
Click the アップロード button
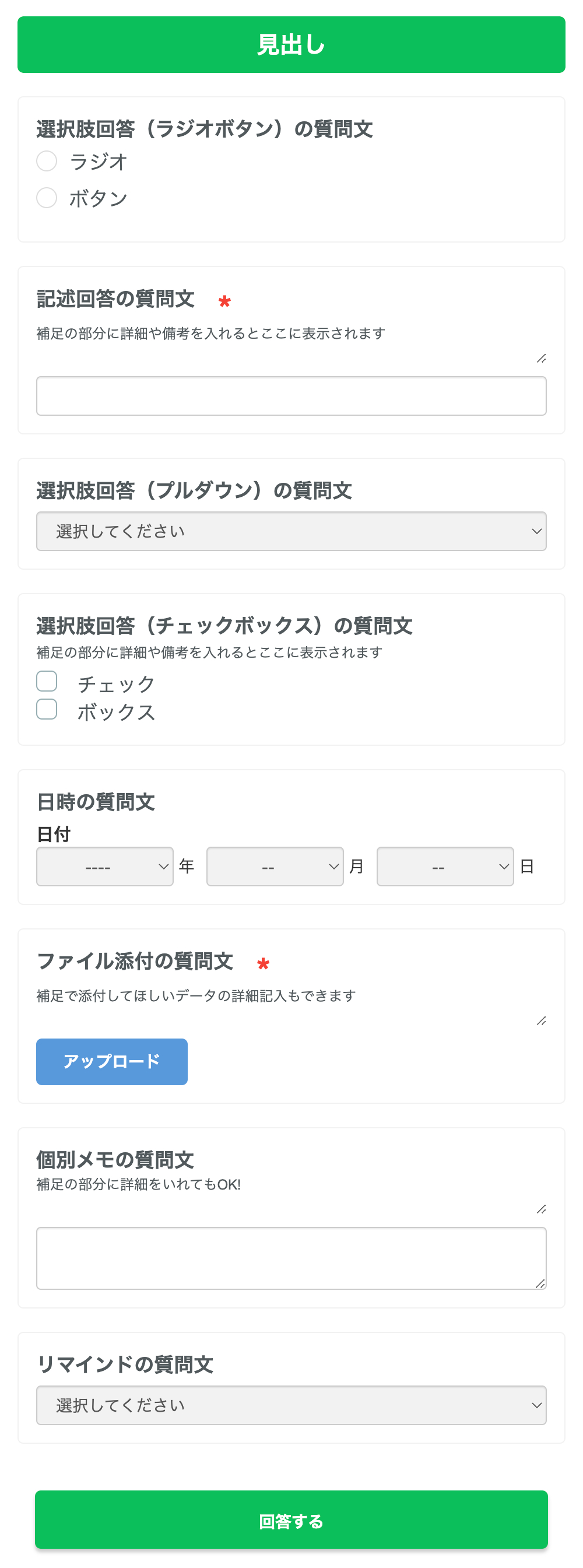[x=111, y=1062]
